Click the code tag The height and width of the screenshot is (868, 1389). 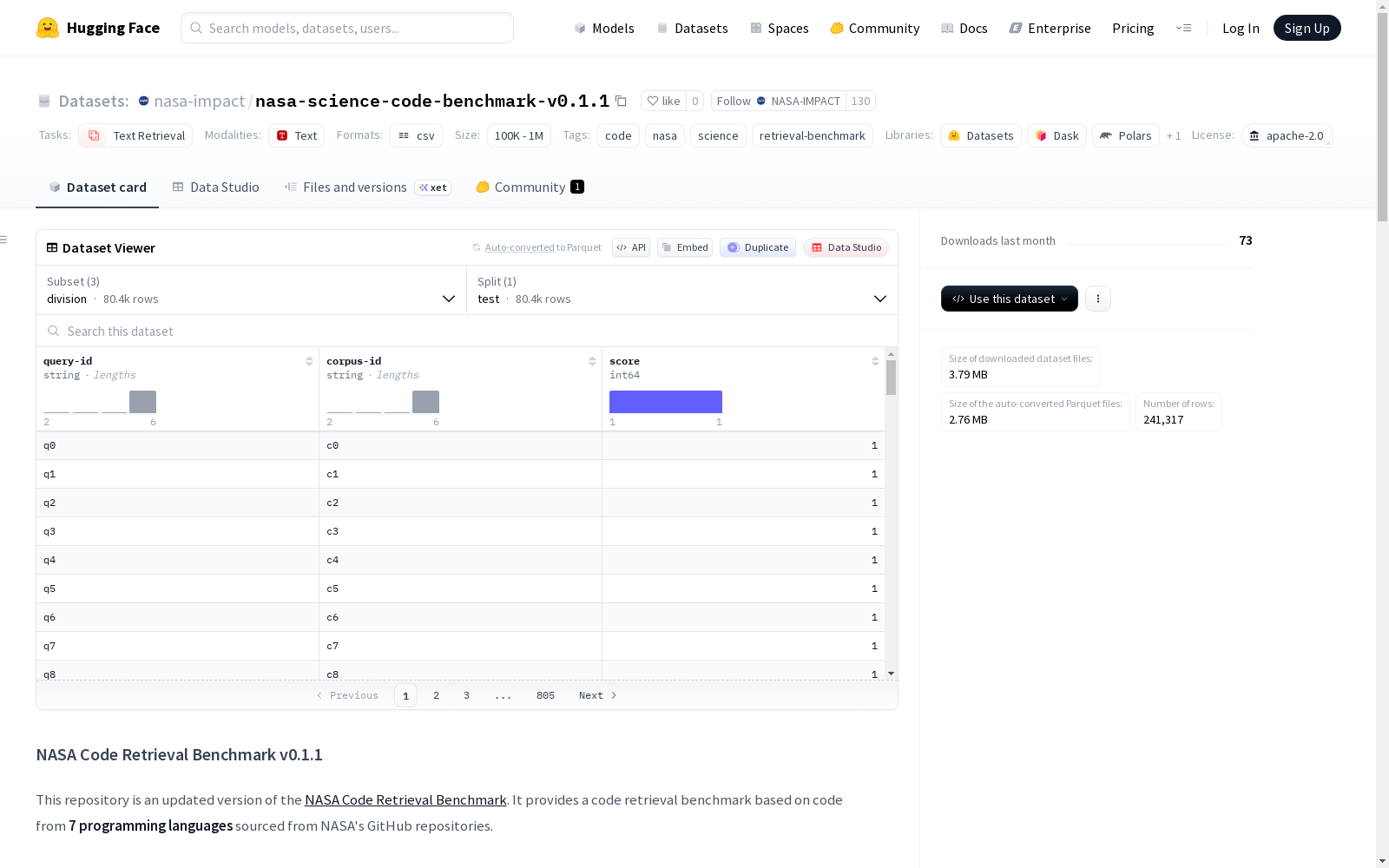click(618, 135)
